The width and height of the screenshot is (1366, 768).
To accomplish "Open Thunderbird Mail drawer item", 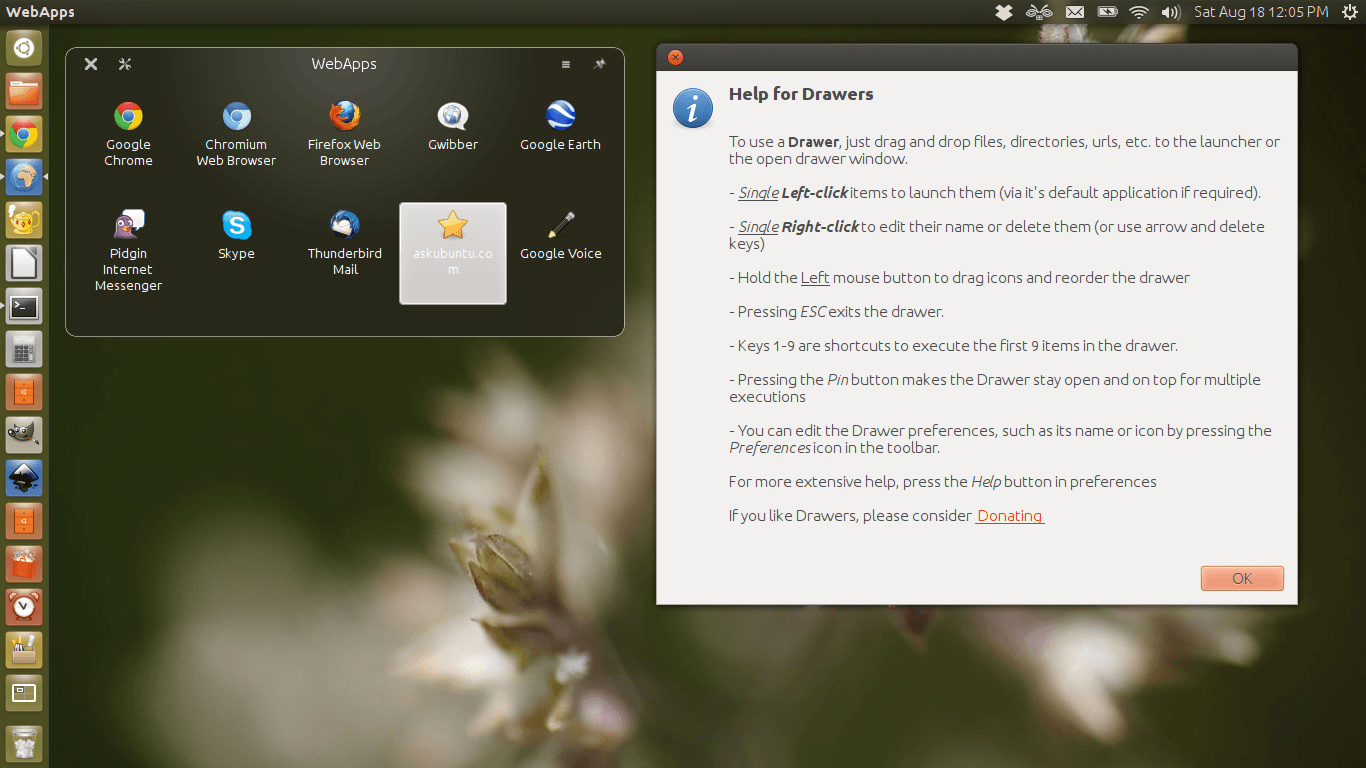I will (345, 243).
